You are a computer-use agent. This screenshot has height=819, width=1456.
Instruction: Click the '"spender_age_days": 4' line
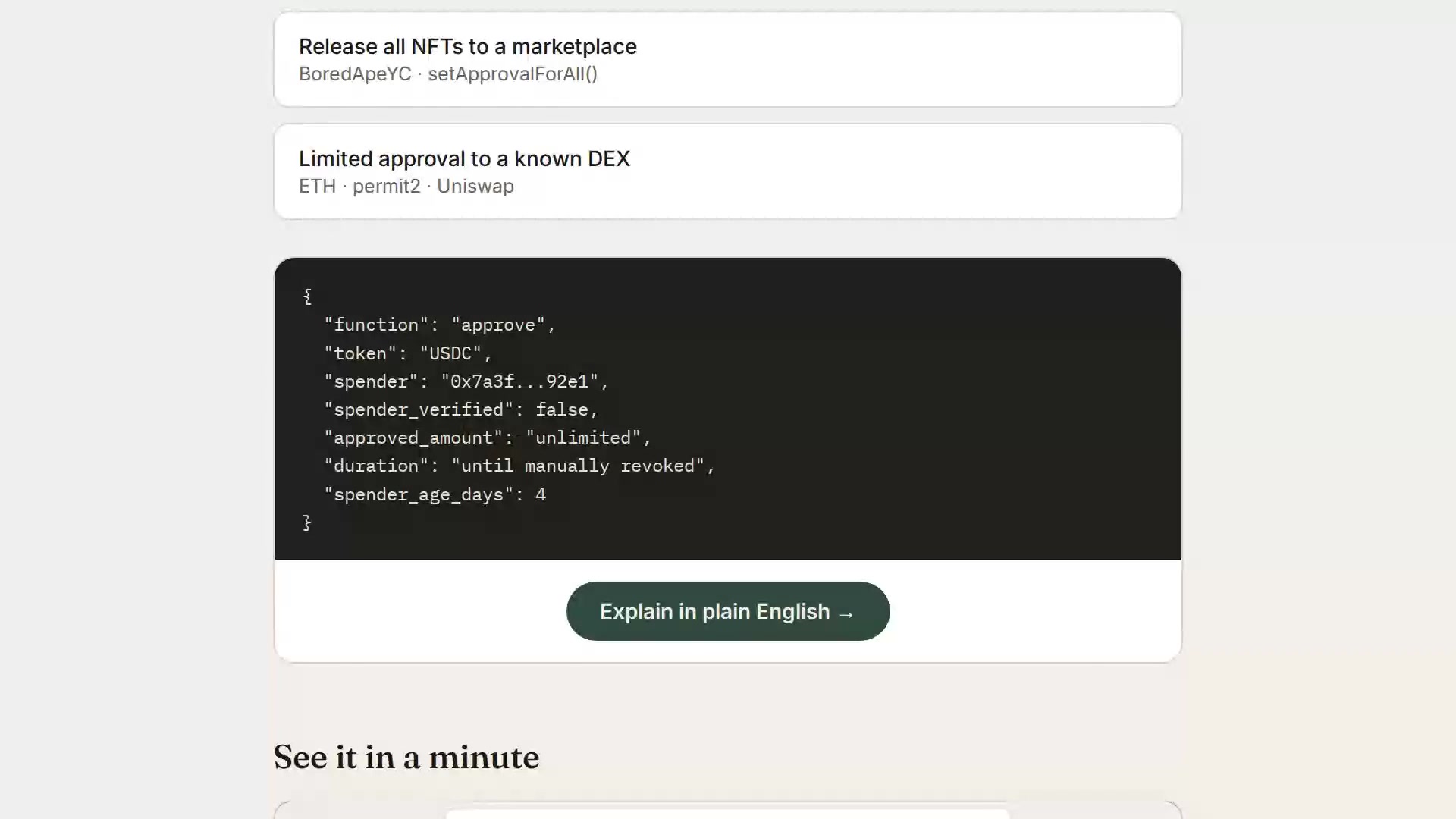tap(435, 494)
